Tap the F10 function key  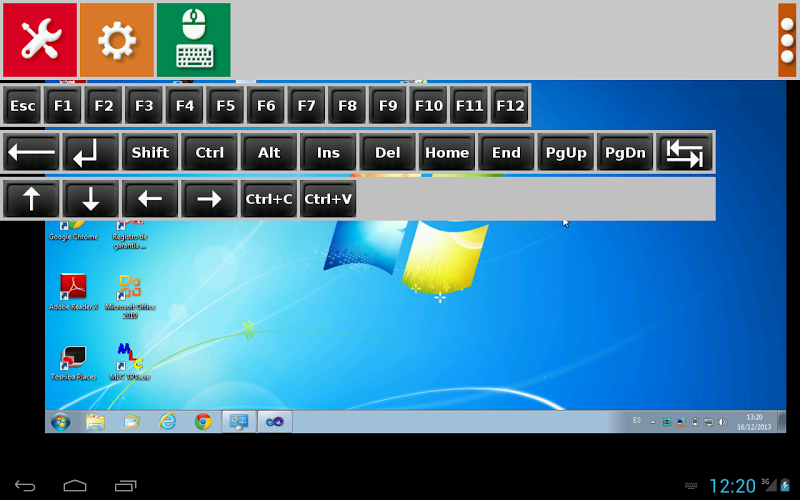[x=429, y=106]
